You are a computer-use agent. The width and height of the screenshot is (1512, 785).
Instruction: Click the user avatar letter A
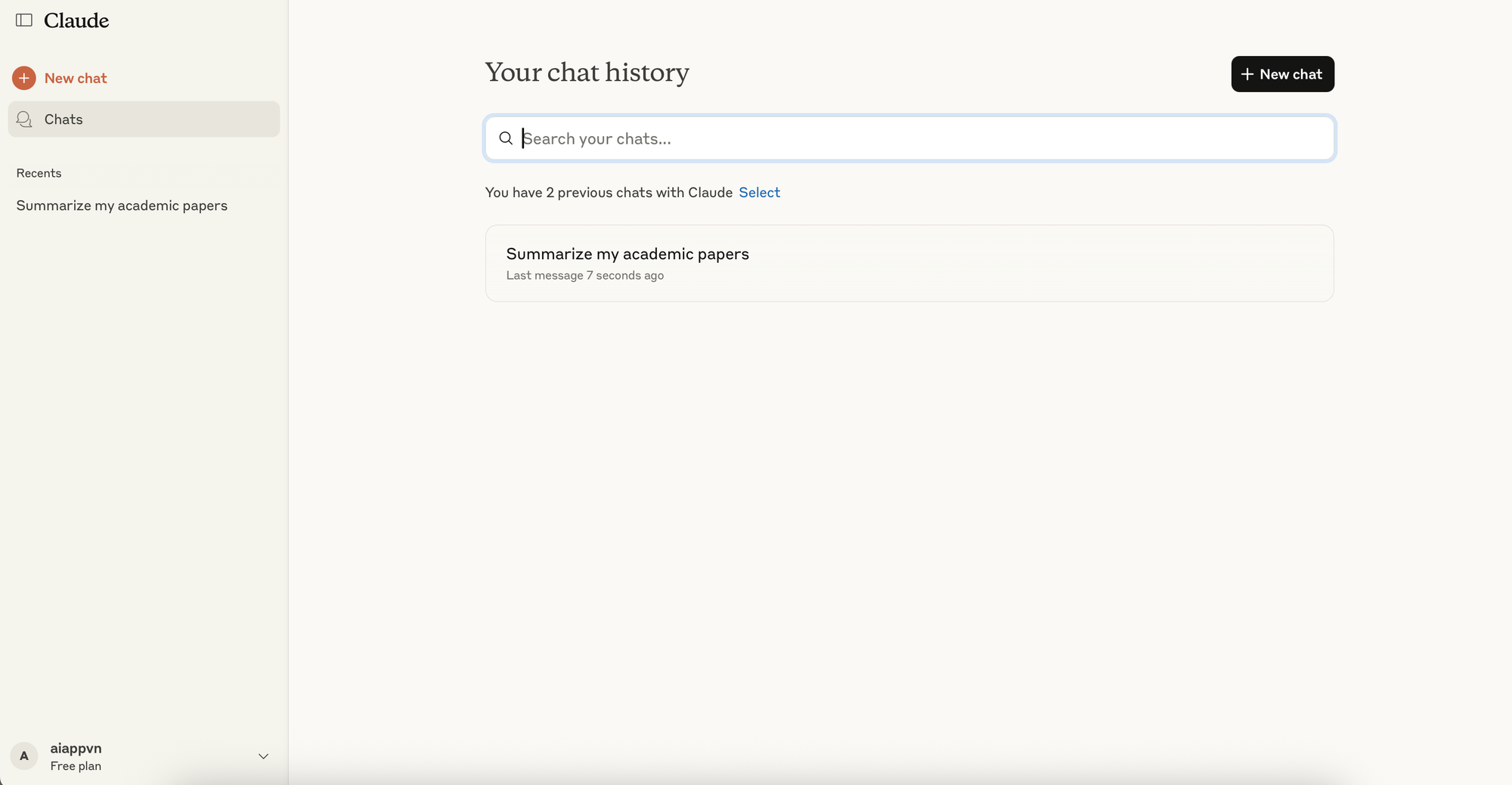(24, 756)
